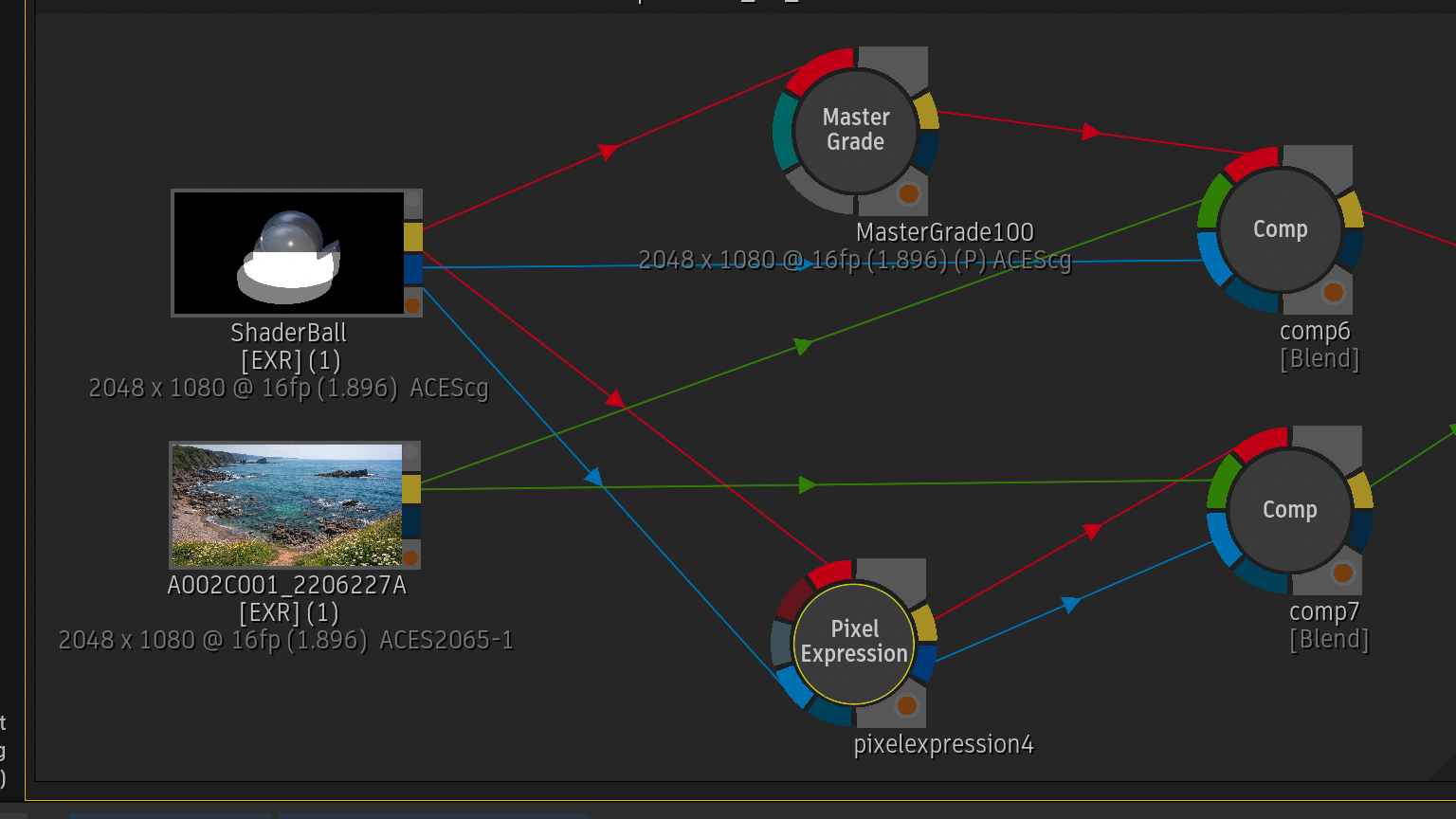Click the A002C001_2206227A coastline clip thumbnail
The height and width of the screenshot is (819, 1456).
[x=286, y=504]
